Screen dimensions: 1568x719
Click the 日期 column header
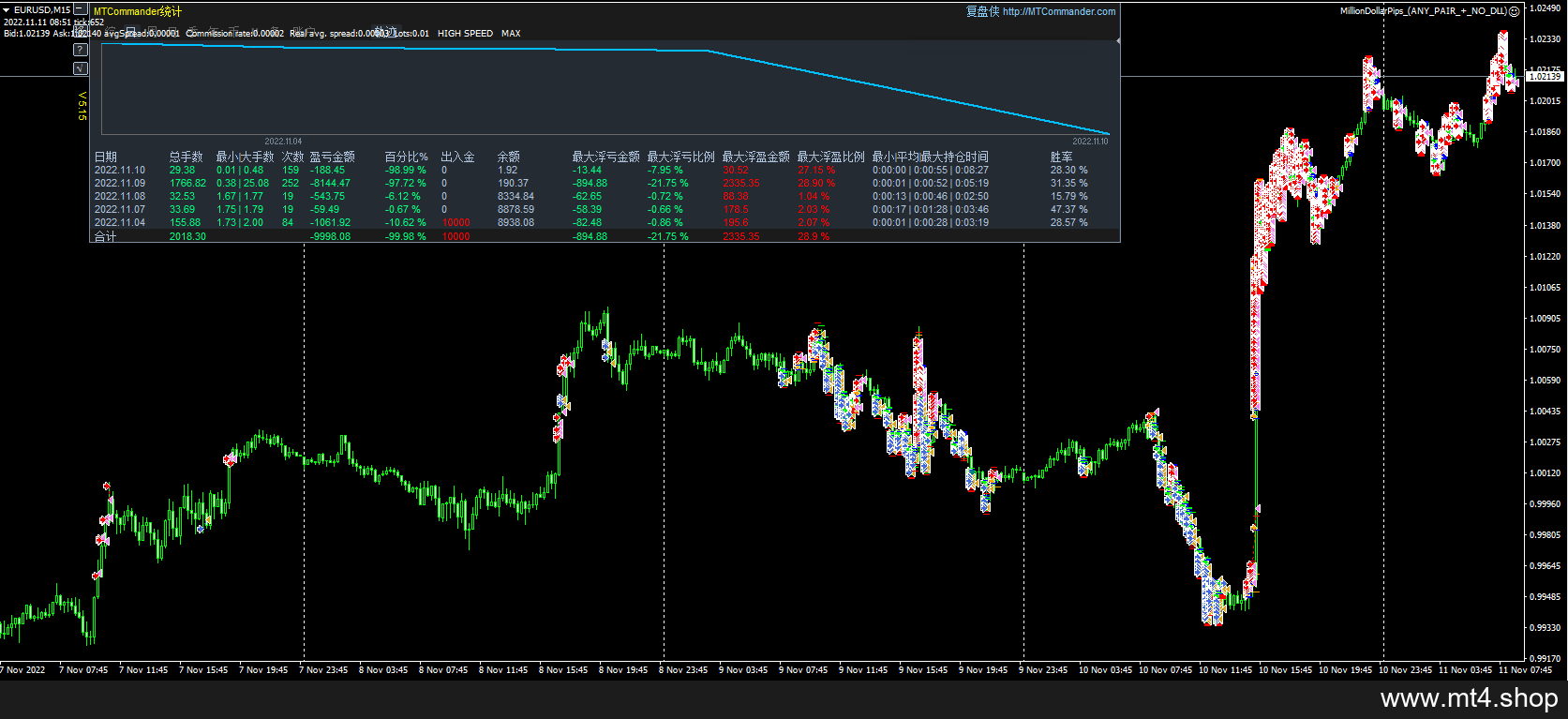106,157
